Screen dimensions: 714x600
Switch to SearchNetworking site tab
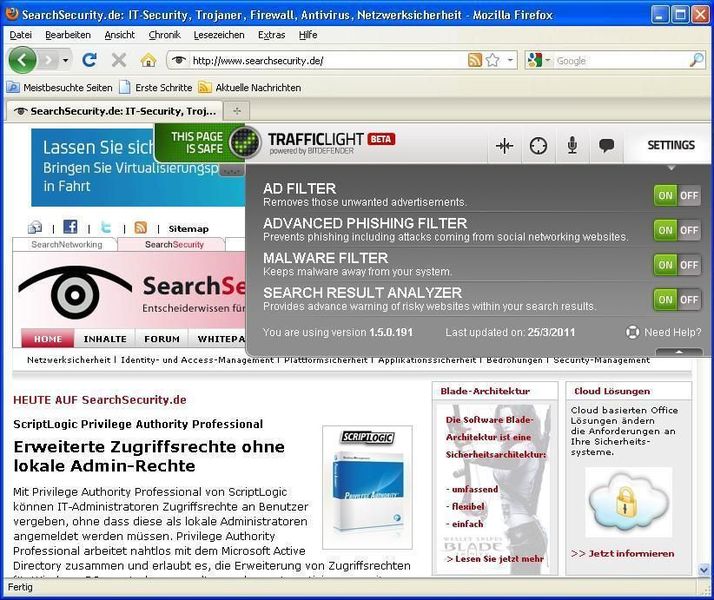click(66, 244)
